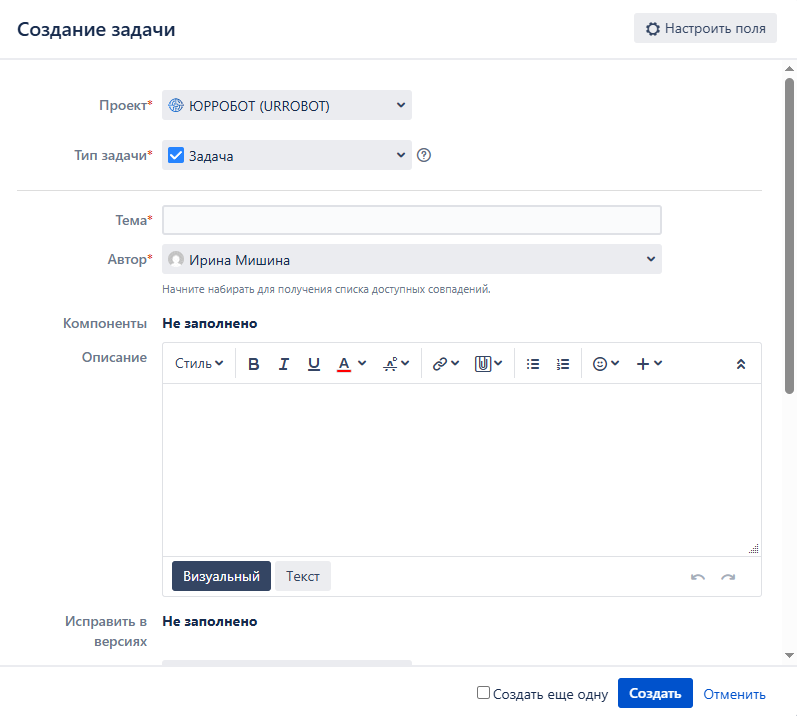Insert a numbered list in description
Image resolution: width=797 pixels, height=716 pixels.
(x=563, y=364)
